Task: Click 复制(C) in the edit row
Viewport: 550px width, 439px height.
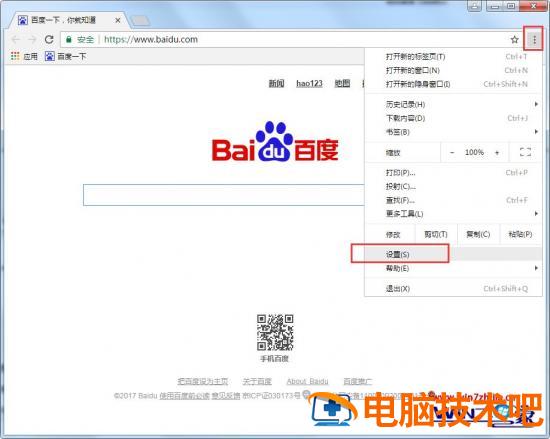Action: 478,234
